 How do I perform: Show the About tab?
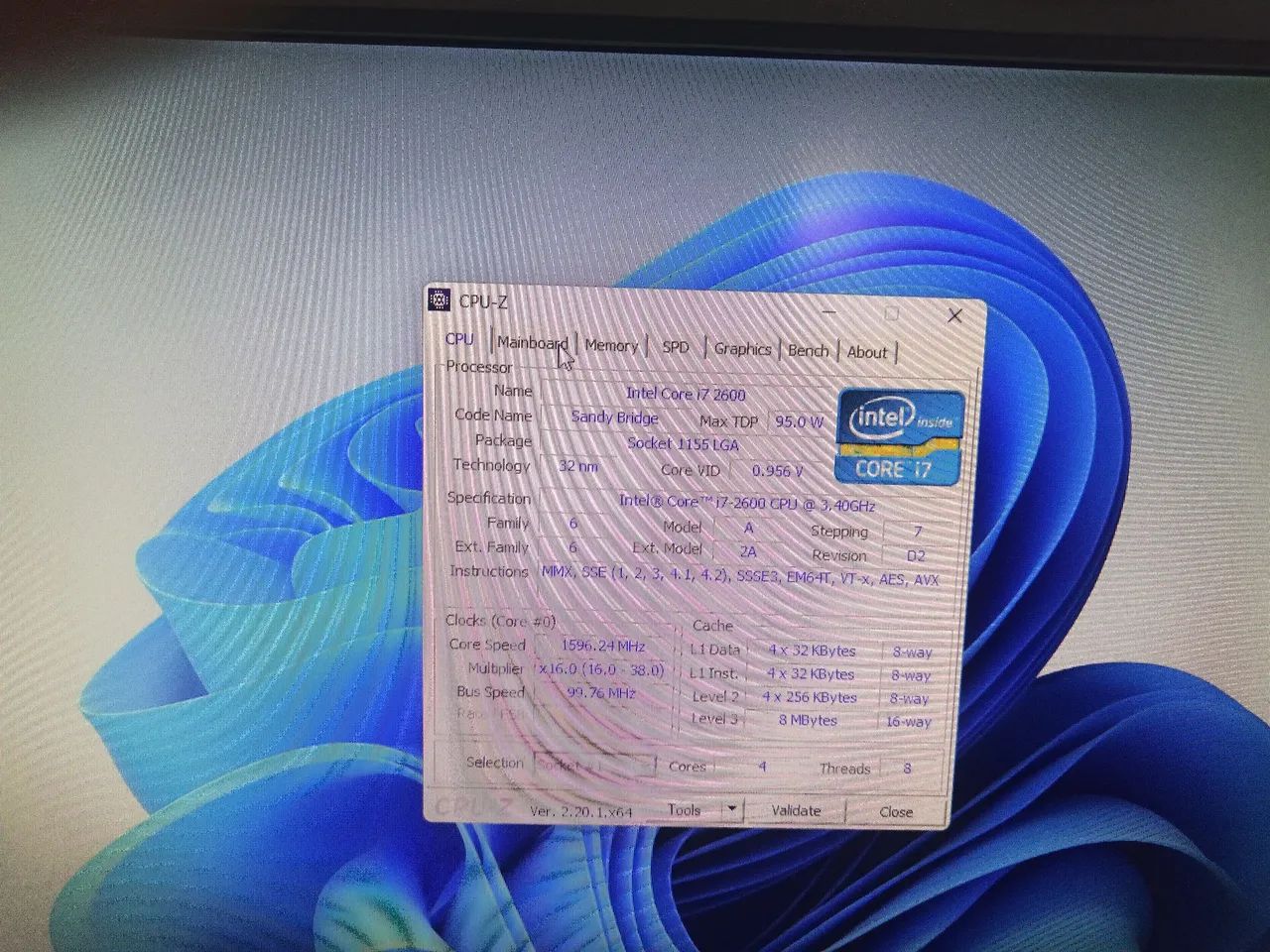[x=867, y=352]
